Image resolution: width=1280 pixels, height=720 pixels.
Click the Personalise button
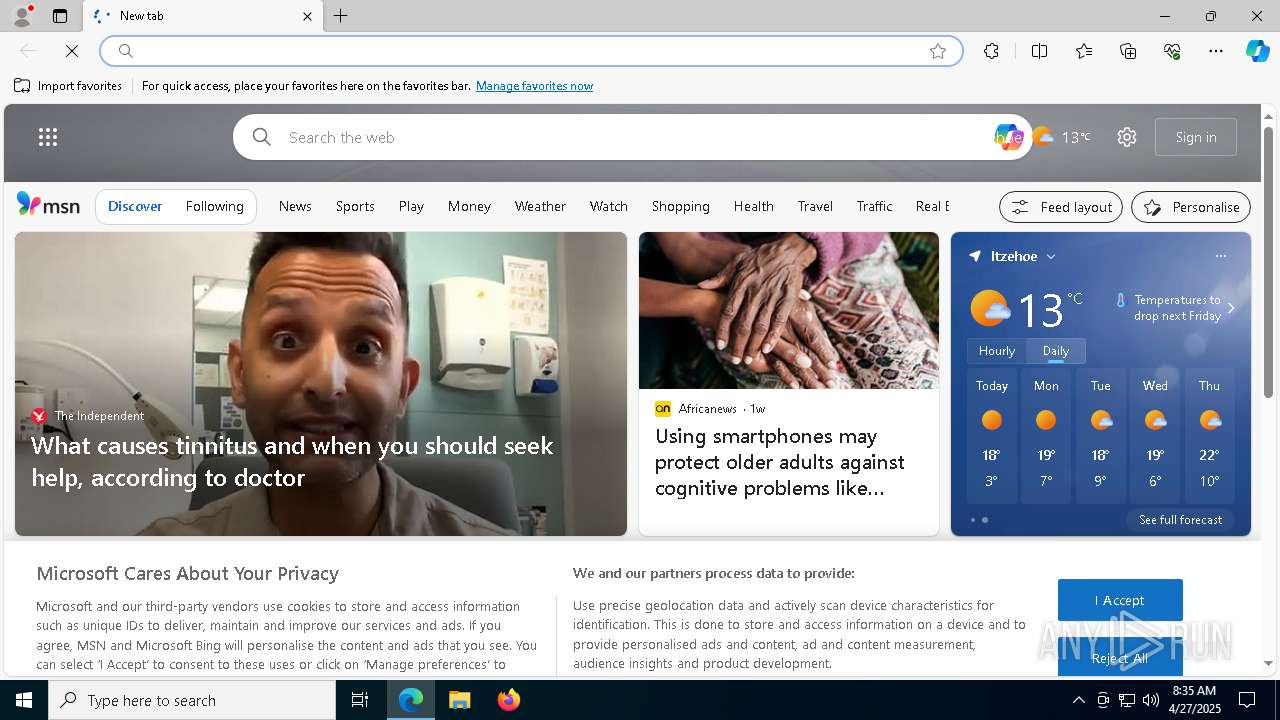coord(1191,207)
